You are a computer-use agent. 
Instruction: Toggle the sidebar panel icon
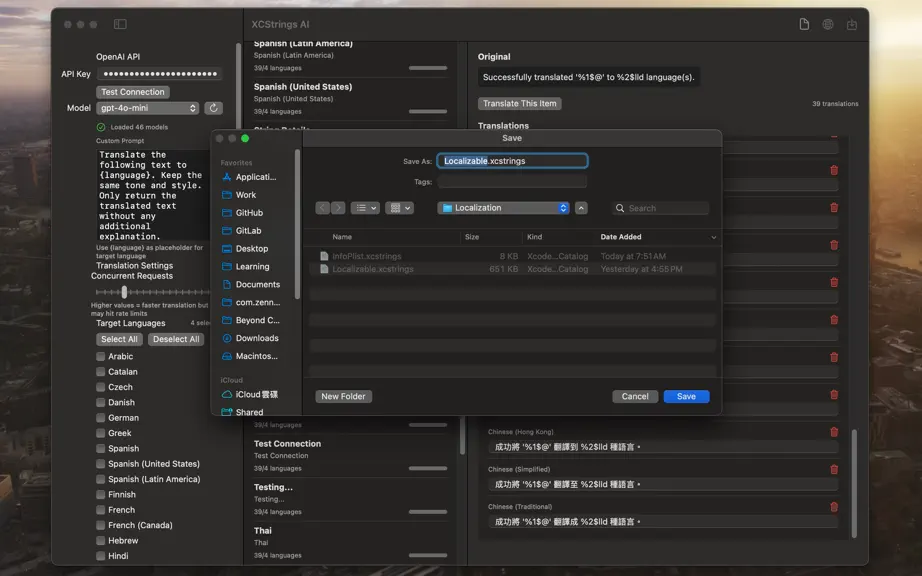[120, 24]
